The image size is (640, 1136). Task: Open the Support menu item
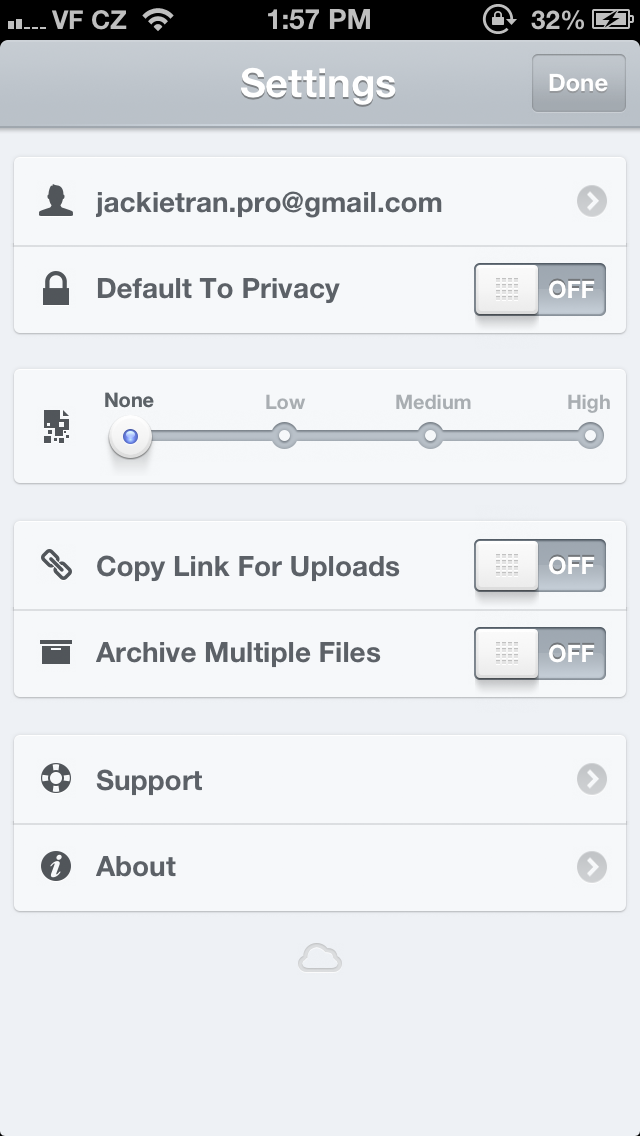click(149, 780)
